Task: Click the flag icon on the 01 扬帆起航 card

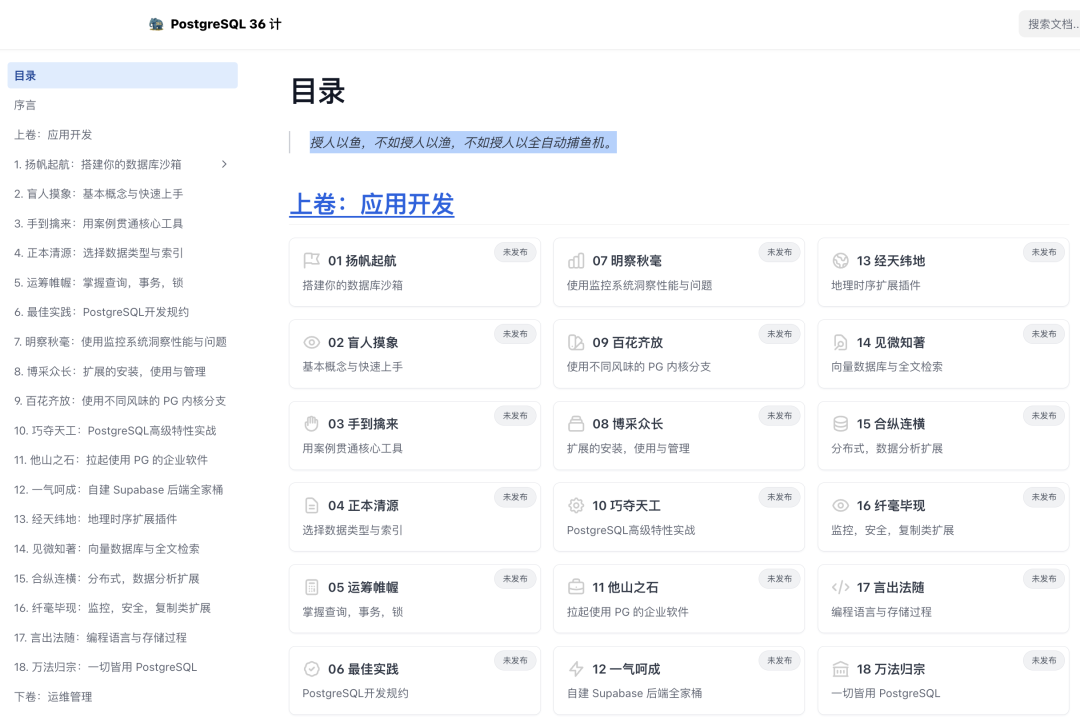Action: pos(311,260)
